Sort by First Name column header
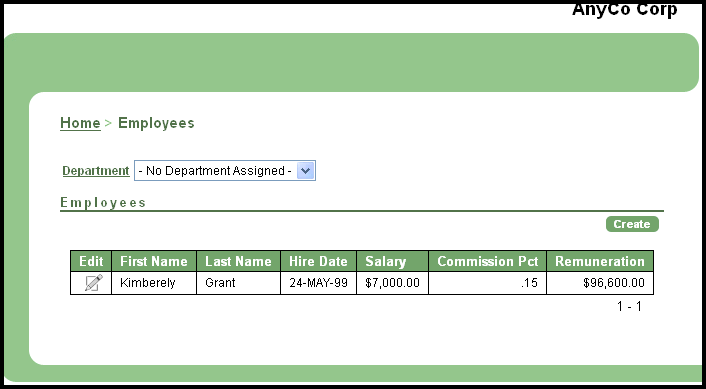 pos(154,261)
